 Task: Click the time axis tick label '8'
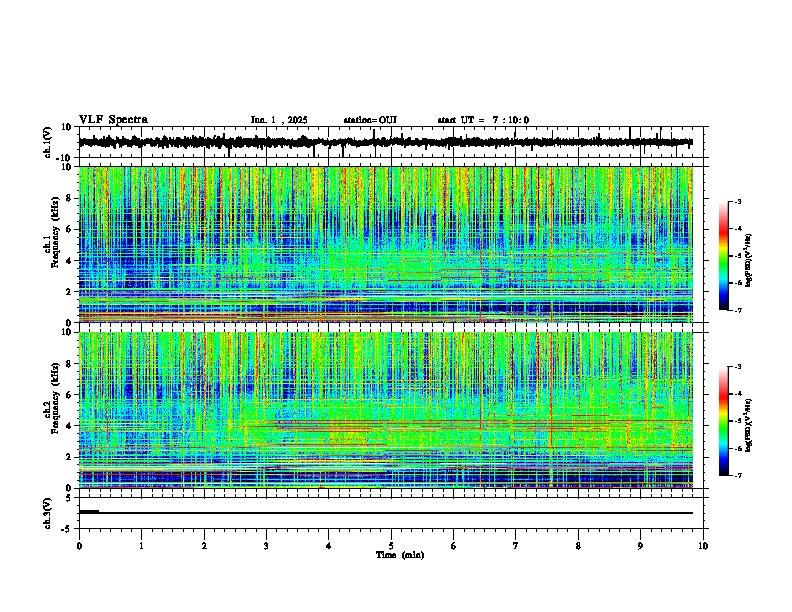578,546
